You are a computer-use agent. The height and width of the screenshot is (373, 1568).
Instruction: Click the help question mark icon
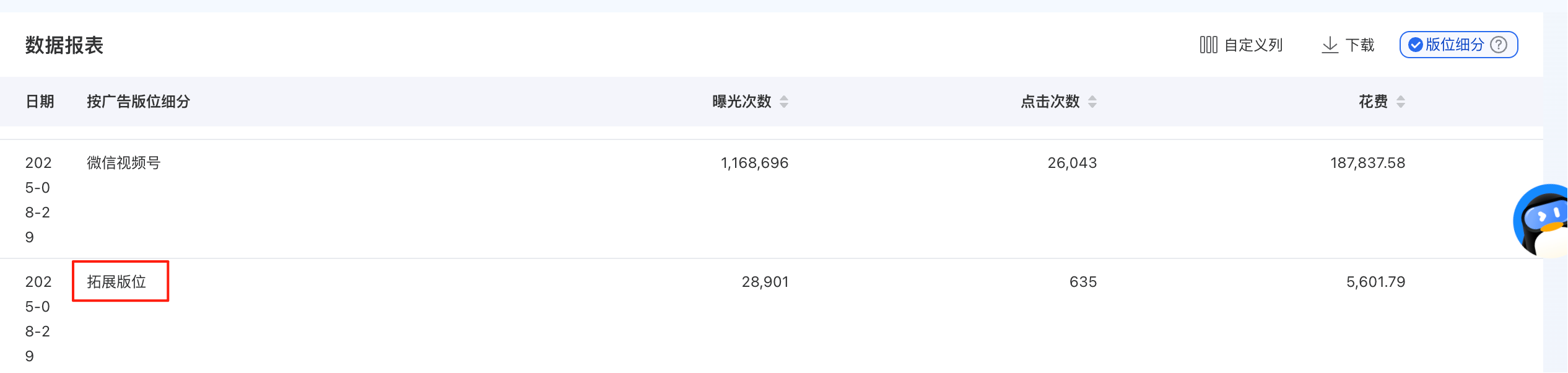point(1499,45)
